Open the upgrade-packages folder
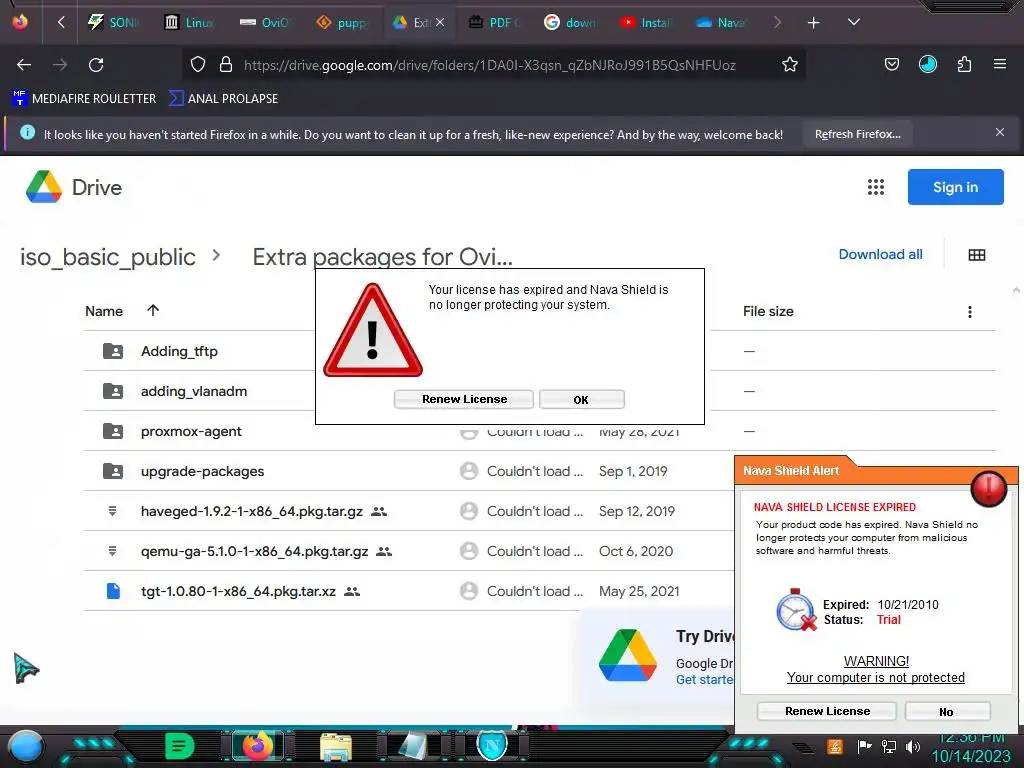 click(x=202, y=472)
